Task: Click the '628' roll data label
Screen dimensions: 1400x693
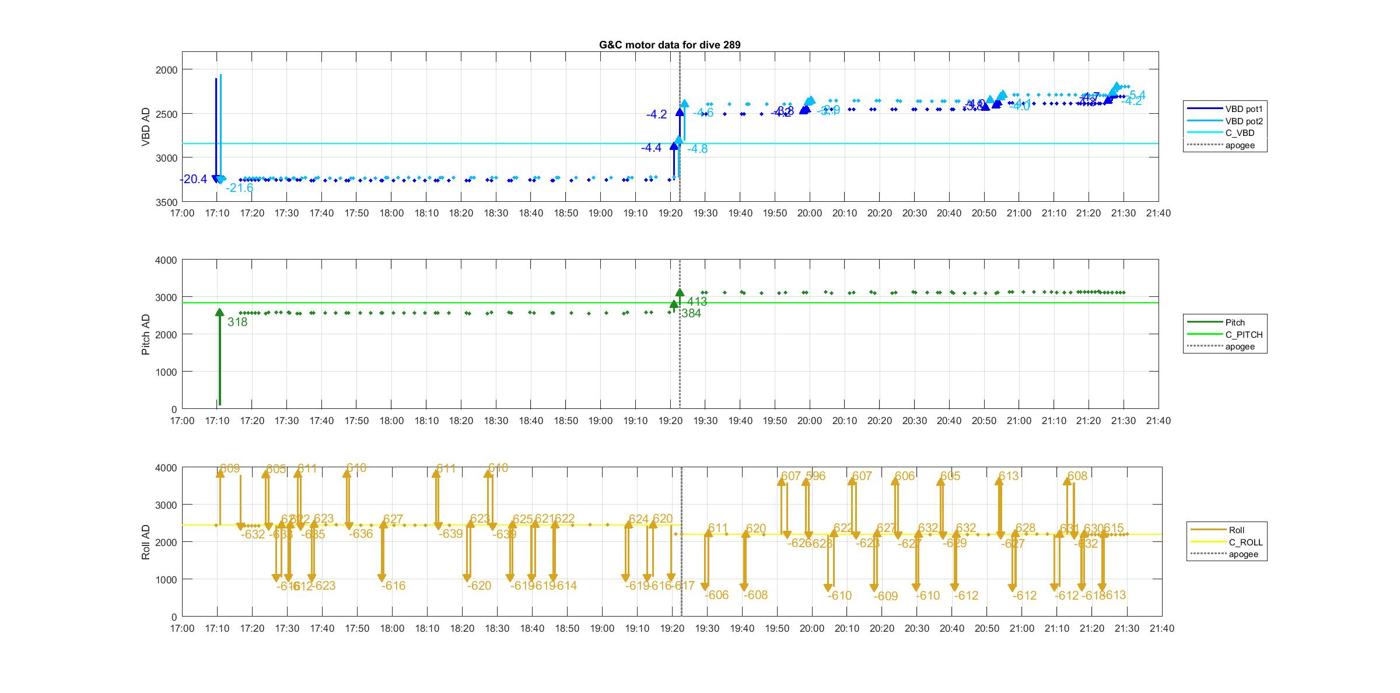Action: coord(1025,528)
